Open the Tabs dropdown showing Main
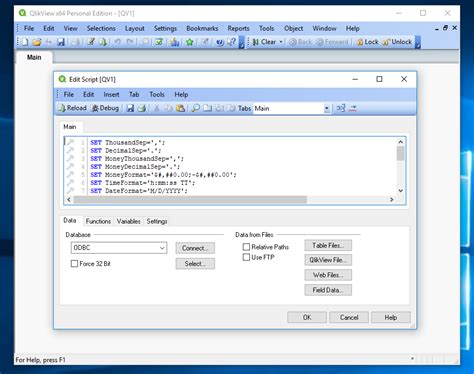 tap(327, 108)
